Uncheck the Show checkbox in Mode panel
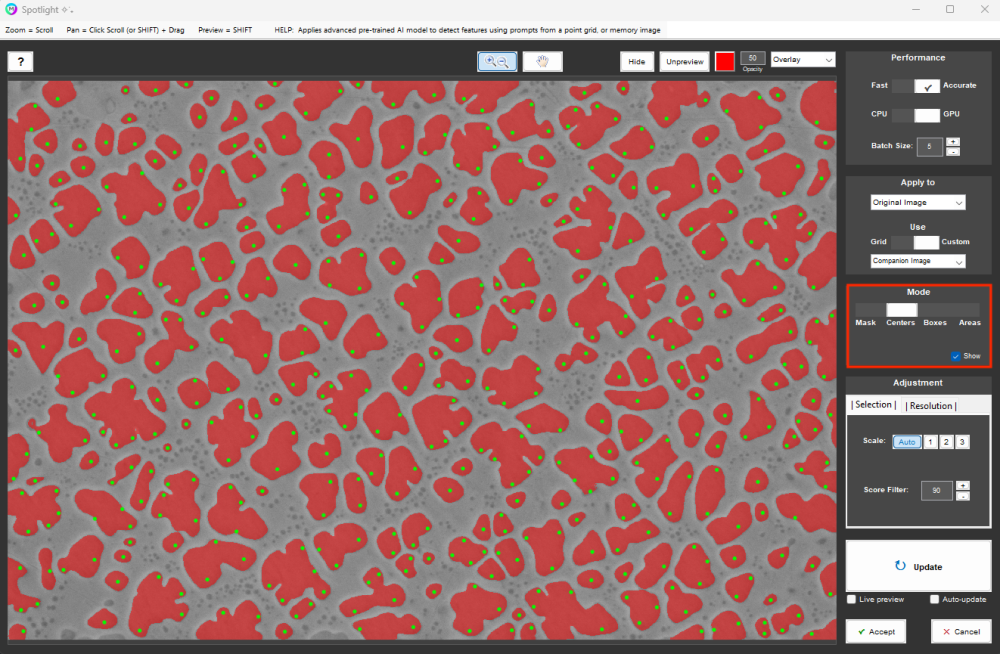Image resolution: width=1000 pixels, height=654 pixels. (x=955, y=356)
